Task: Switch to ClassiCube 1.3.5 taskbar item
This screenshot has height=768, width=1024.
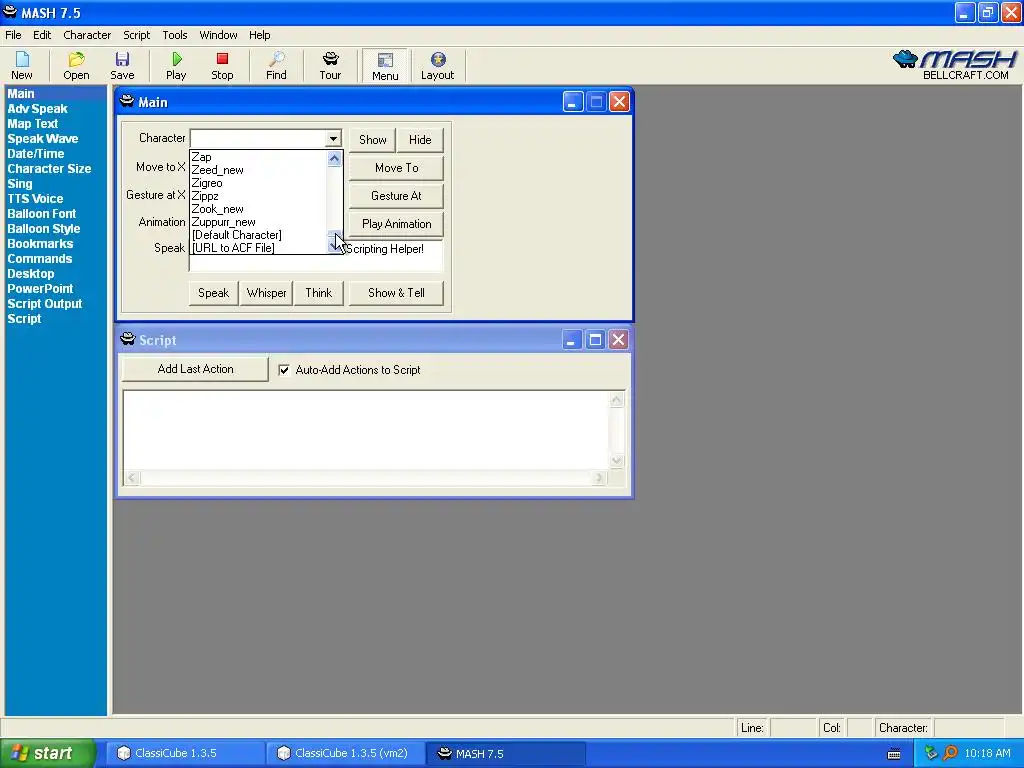Action: pos(183,753)
